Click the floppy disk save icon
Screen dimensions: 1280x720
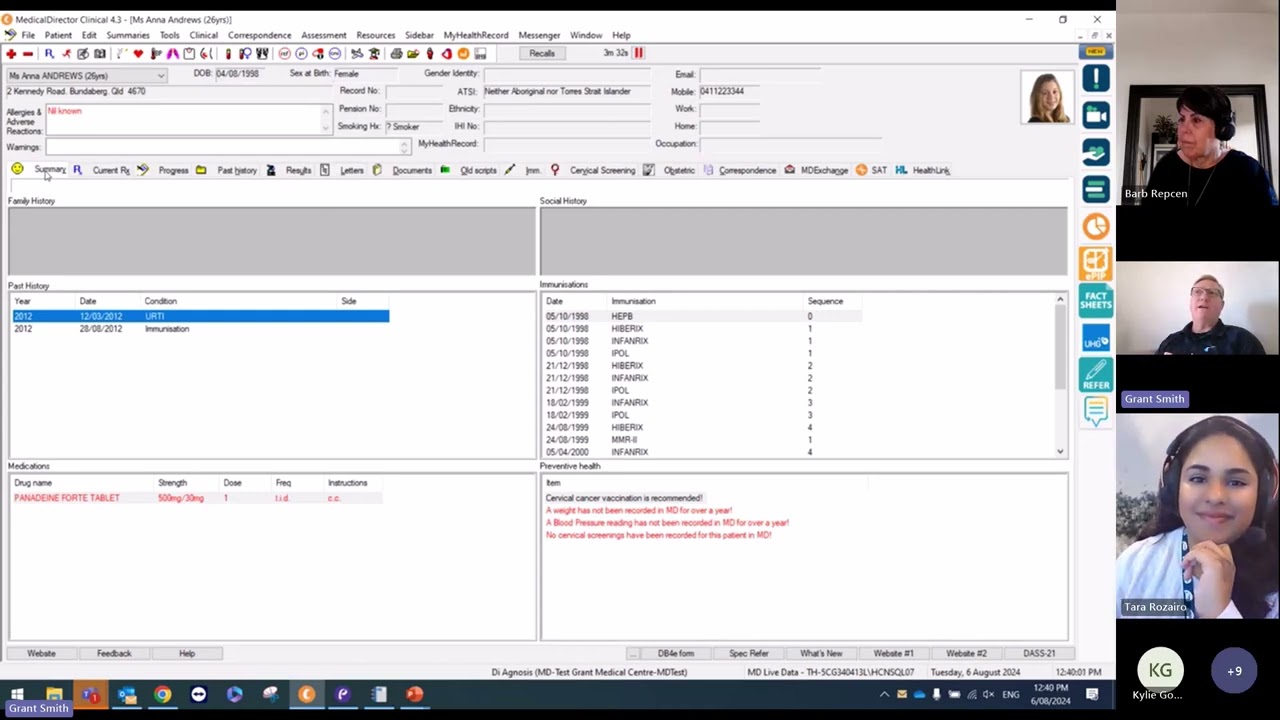pyautogui.click(x=480, y=54)
